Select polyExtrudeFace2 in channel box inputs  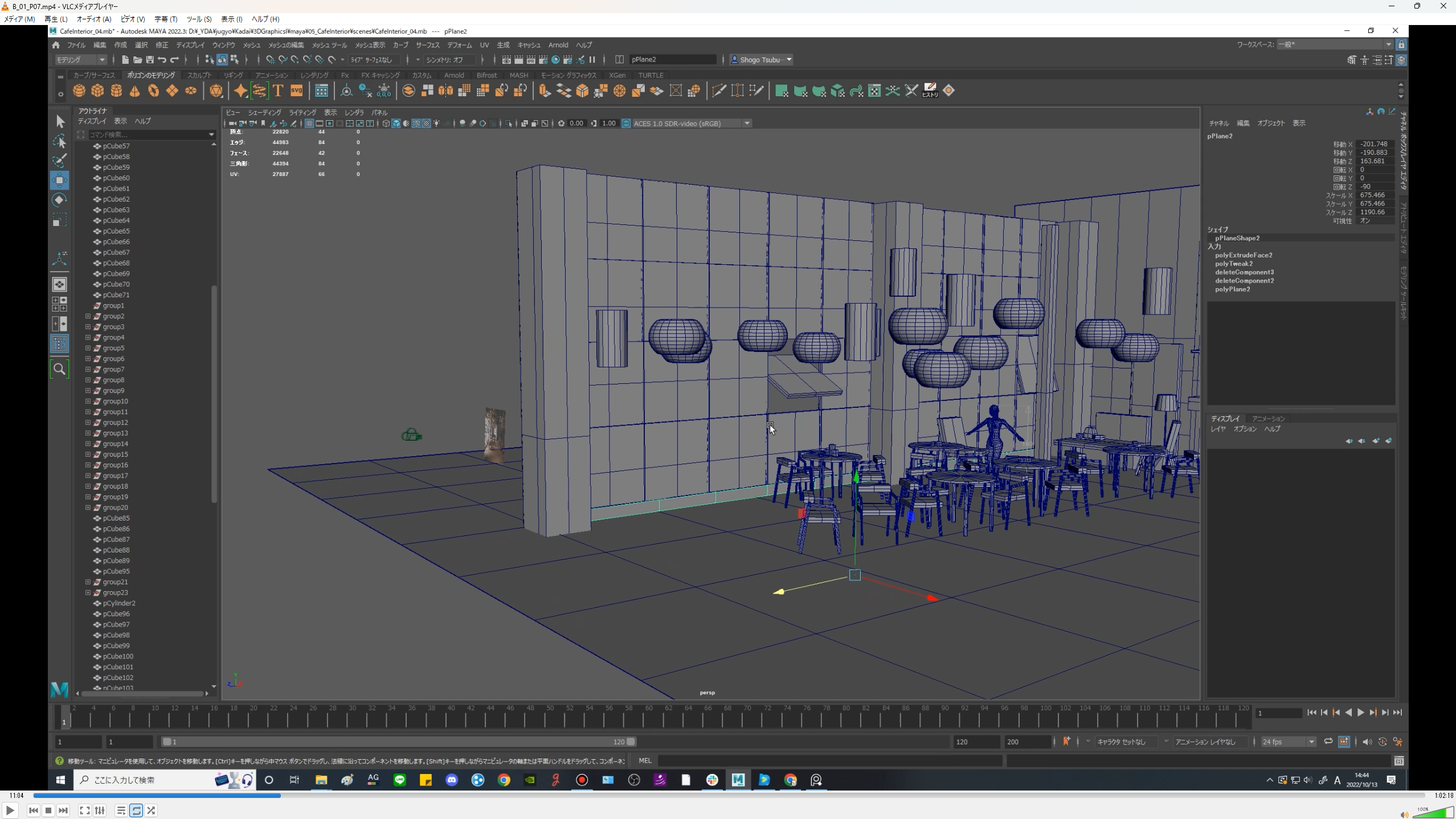point(1243,255)
